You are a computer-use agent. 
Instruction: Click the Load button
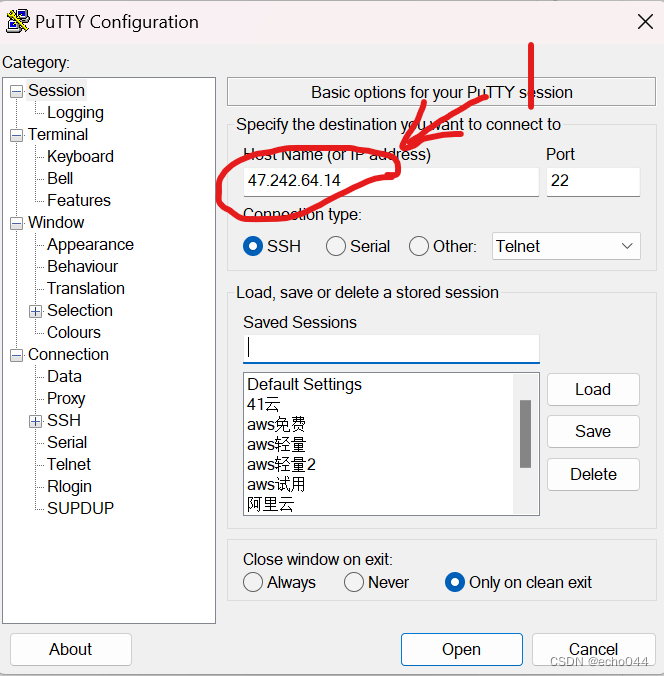pos(593,389)
